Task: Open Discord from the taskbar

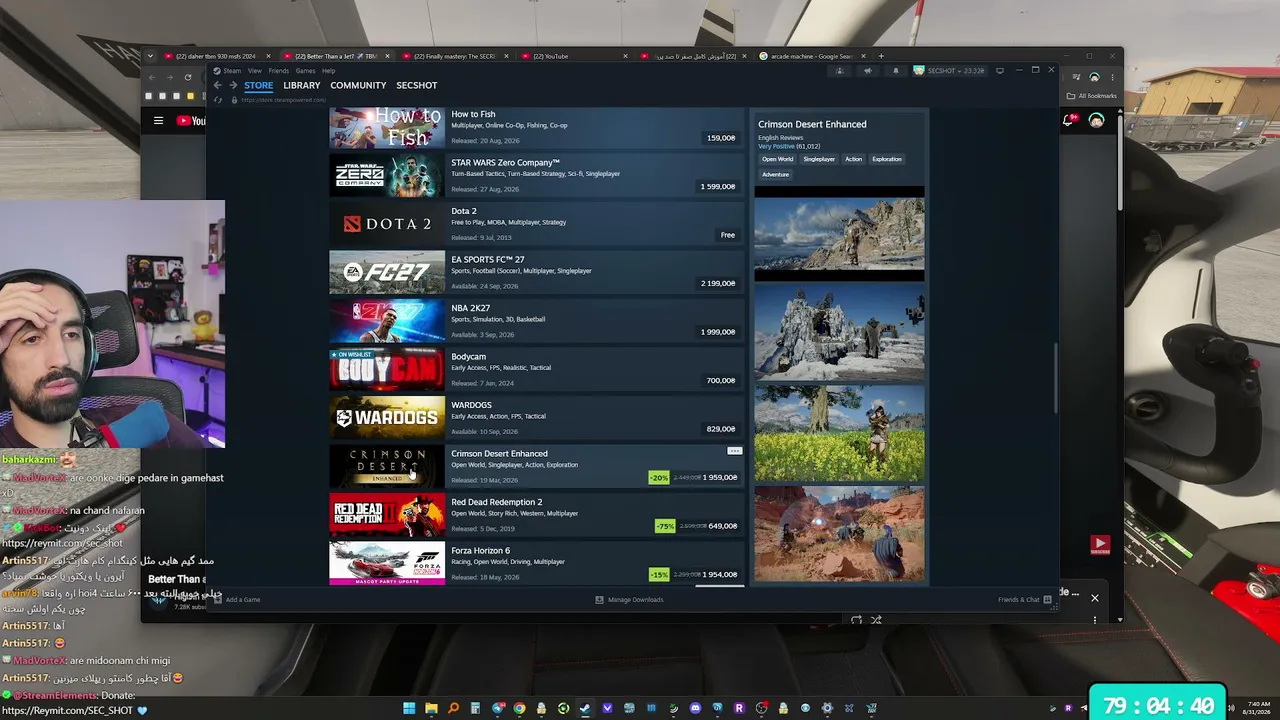Action: 695,708
